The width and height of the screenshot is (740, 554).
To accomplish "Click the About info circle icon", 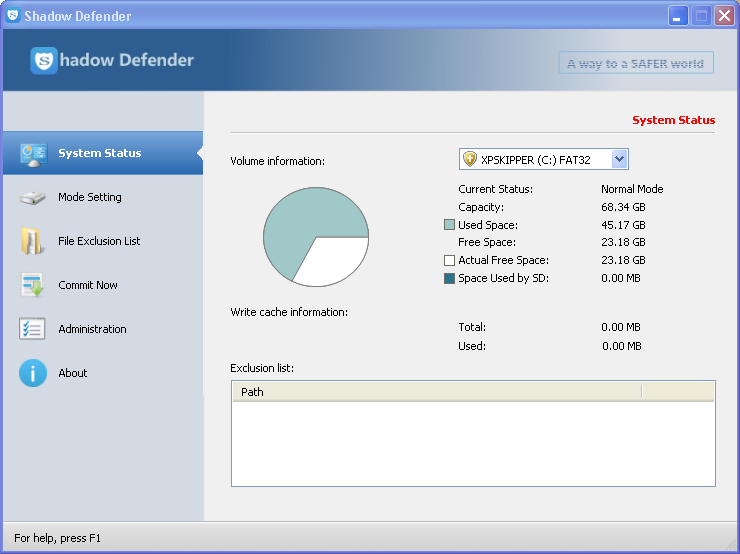I will click(33, 373).
